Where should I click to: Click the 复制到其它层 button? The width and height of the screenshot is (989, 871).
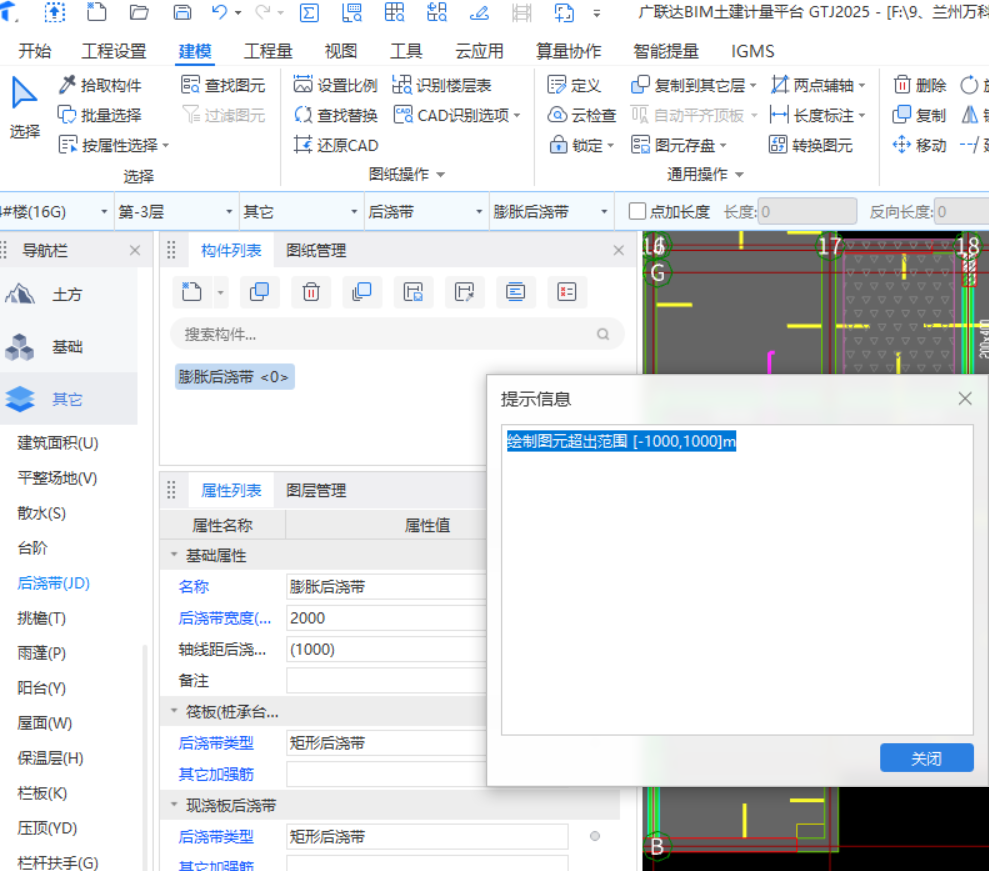[693, 85]
